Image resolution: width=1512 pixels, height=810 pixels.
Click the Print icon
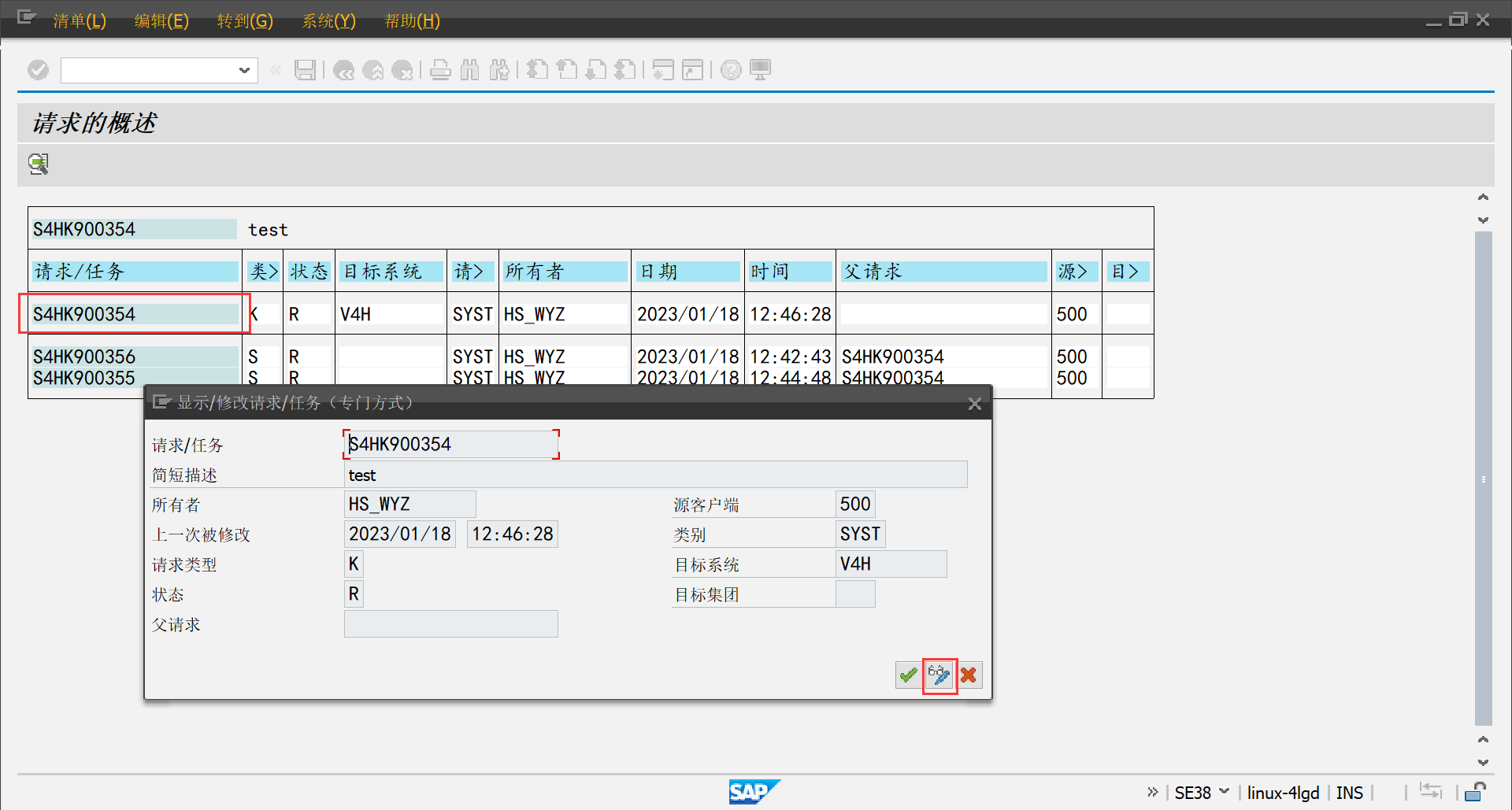[441, 70]
